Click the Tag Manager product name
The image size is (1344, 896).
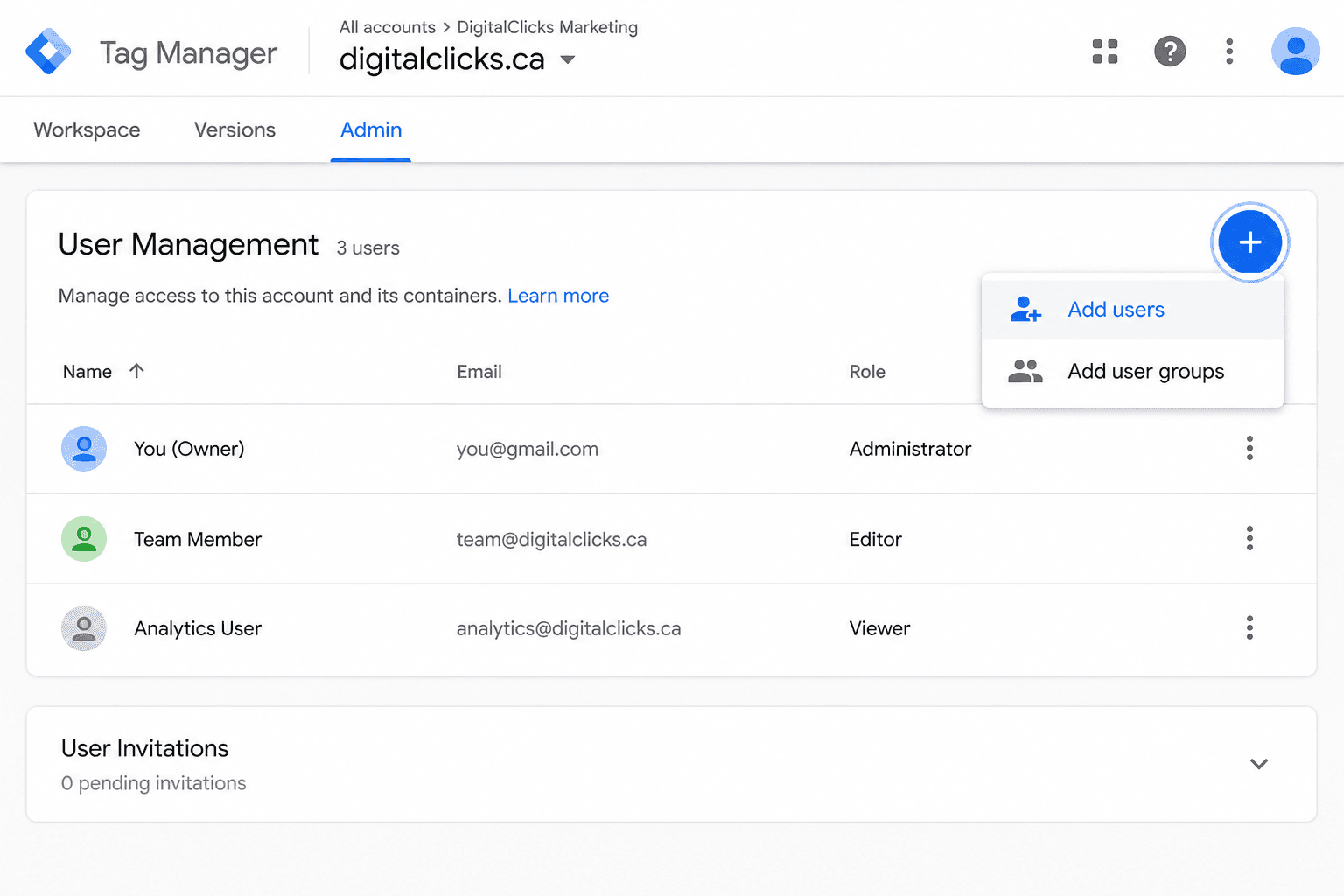[x=188, y=53]
